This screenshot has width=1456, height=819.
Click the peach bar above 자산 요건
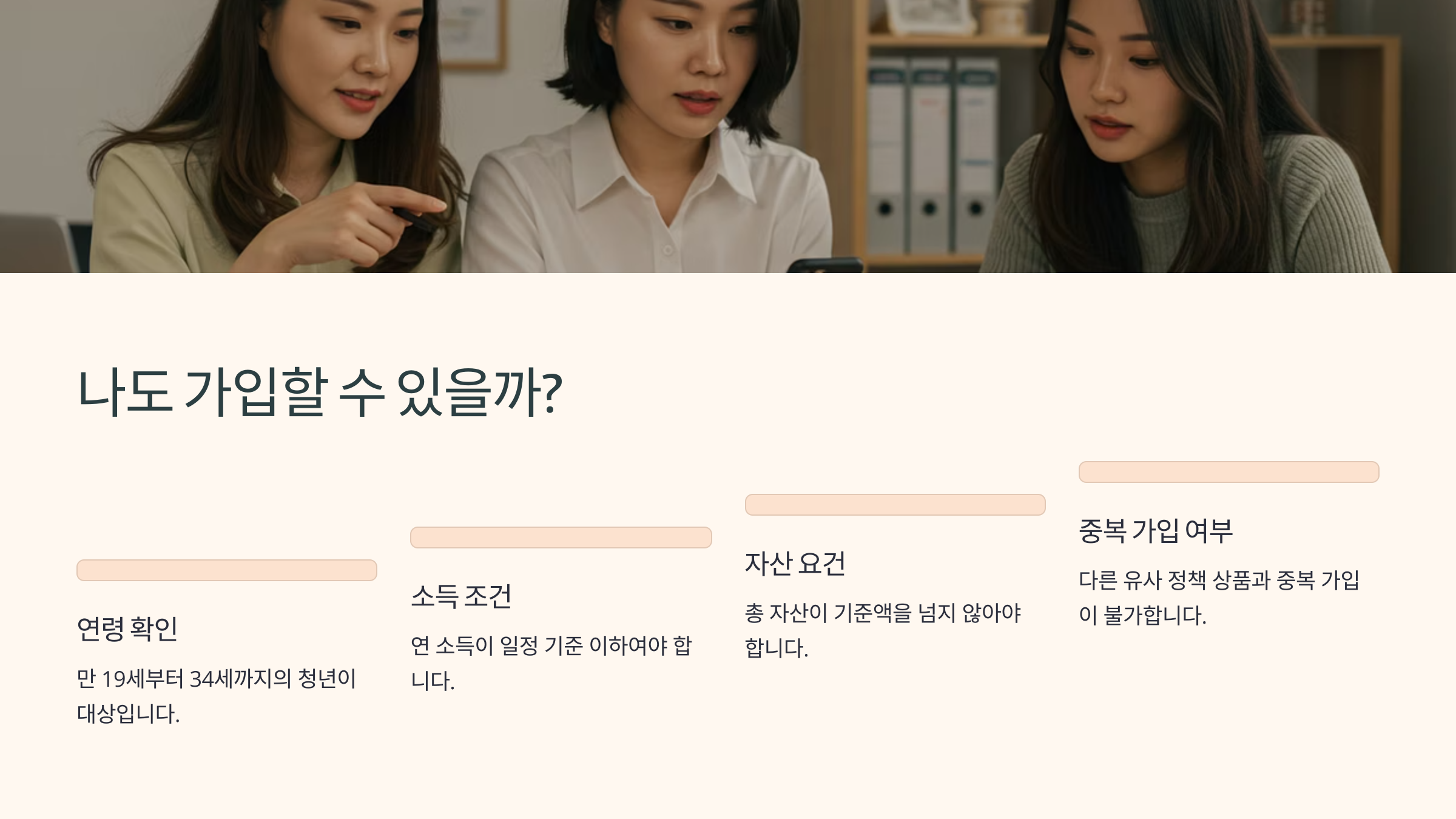pyautogui.click(x=895, y=505)
